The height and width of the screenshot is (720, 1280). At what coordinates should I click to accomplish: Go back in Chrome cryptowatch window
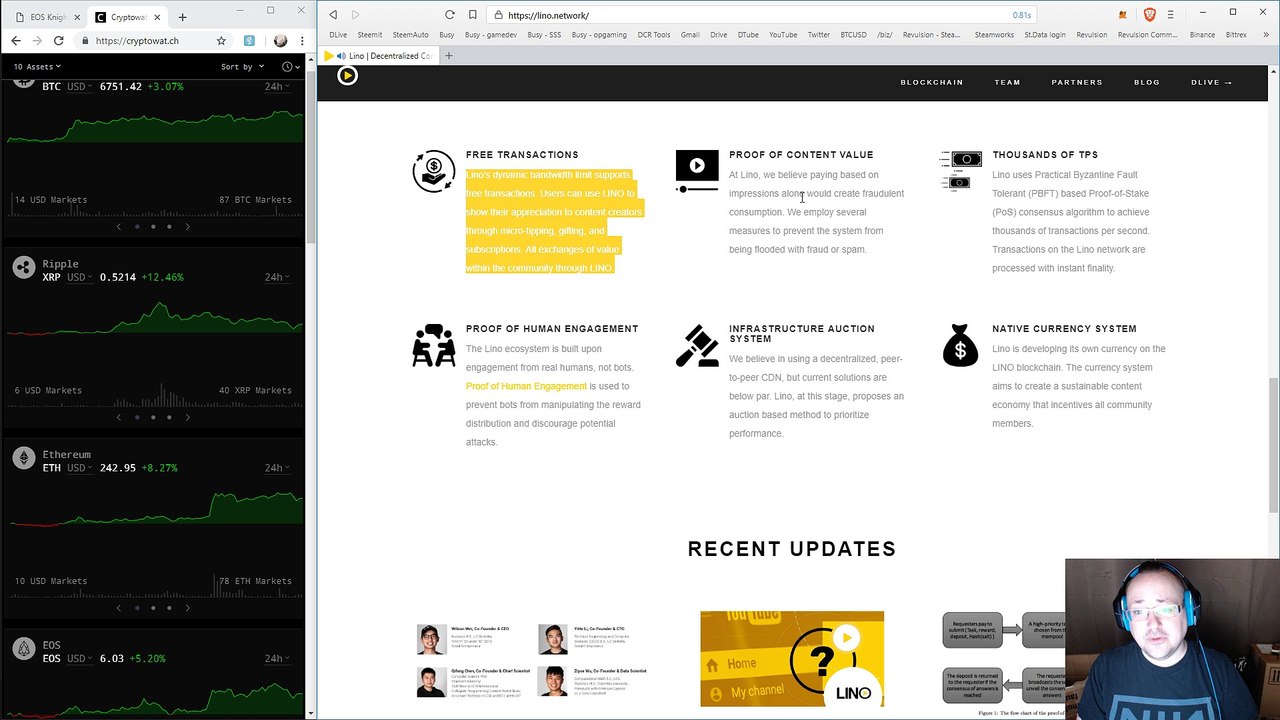pos(16,41)
